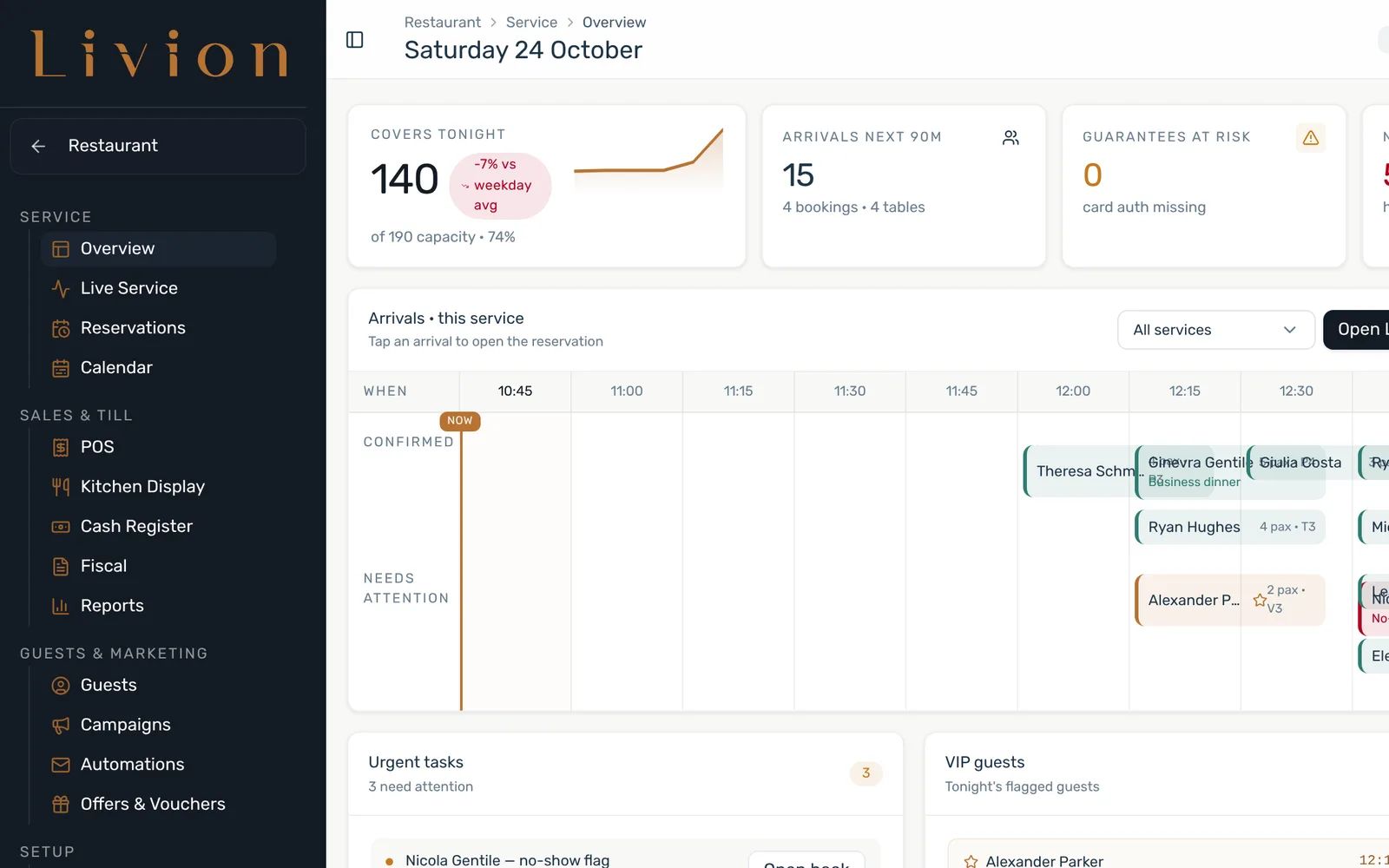
Task: Select the POS receipt icon
Action: (61, 447)
